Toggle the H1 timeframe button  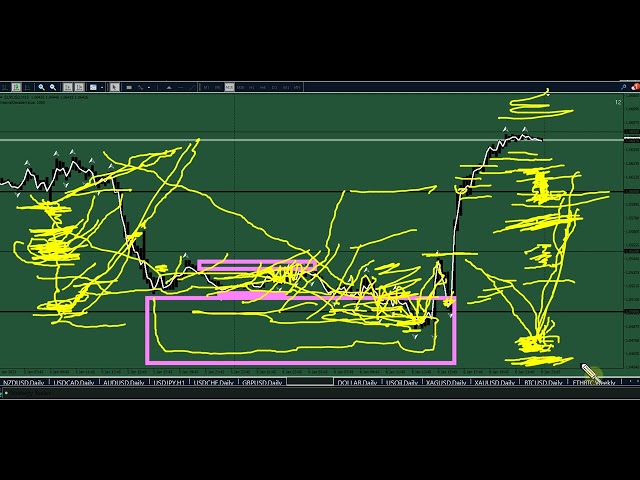pyautogui.click(x=251, y=87)
